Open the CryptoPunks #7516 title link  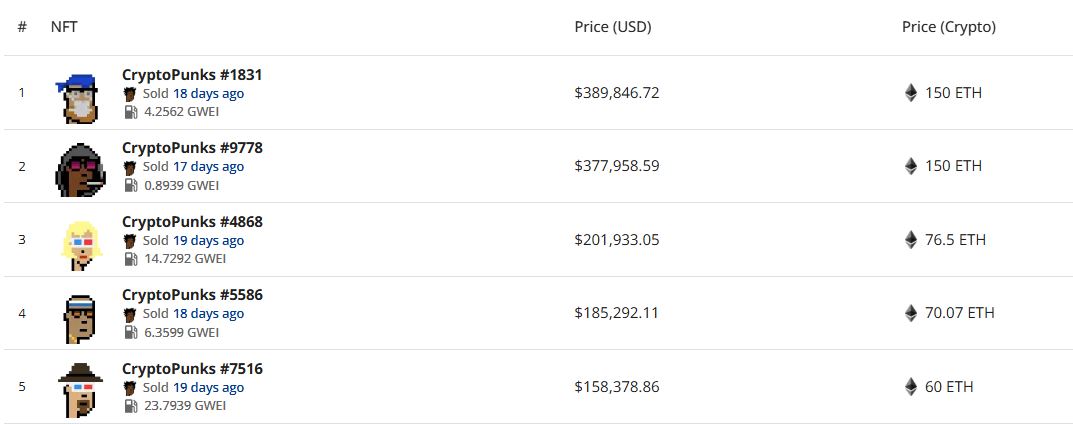(x=192, y=369)
